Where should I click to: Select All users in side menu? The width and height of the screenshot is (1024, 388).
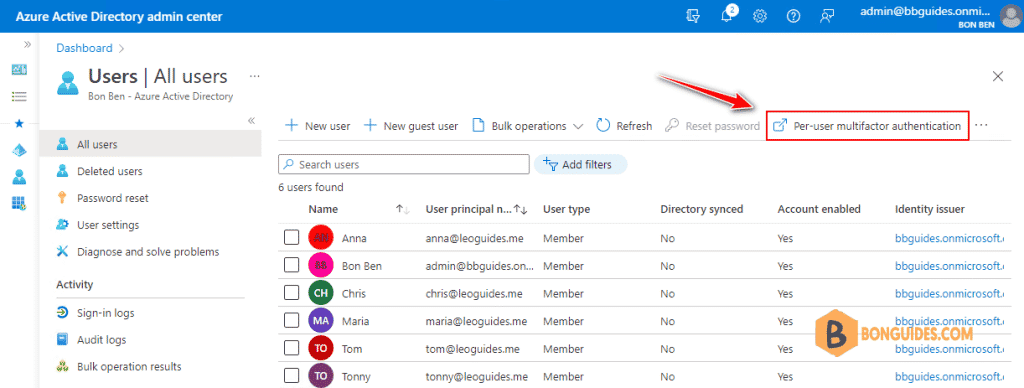[151, 144]
